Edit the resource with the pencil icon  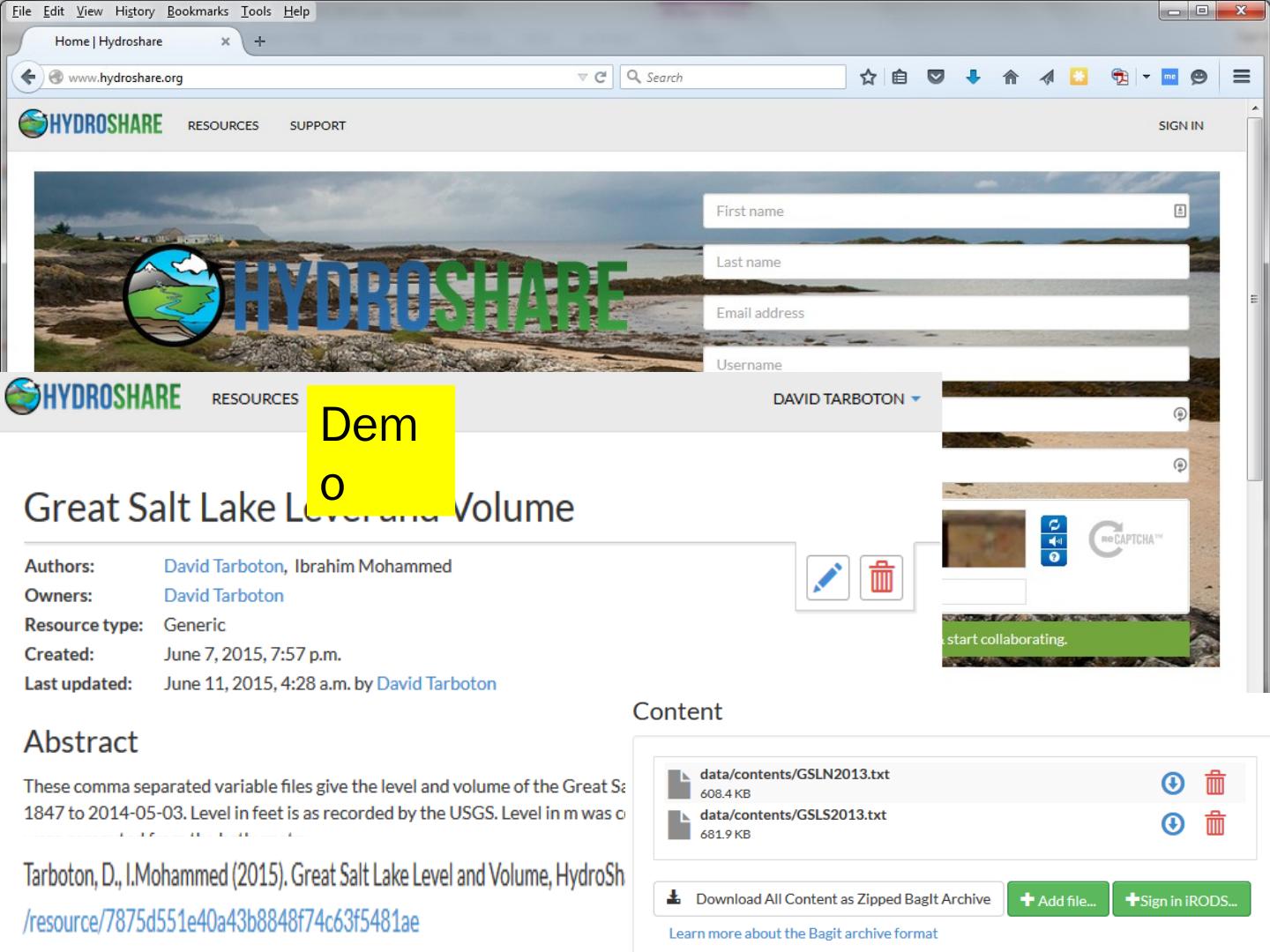click(828, 578)
